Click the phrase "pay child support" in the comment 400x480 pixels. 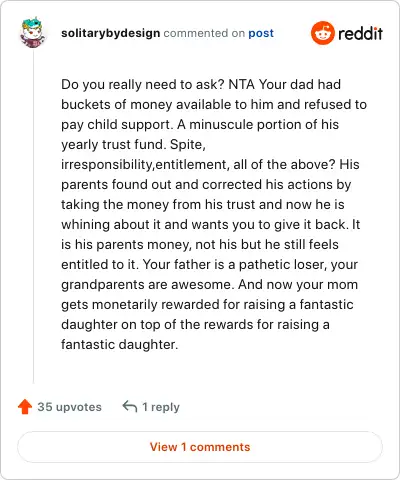click(116, 125)
